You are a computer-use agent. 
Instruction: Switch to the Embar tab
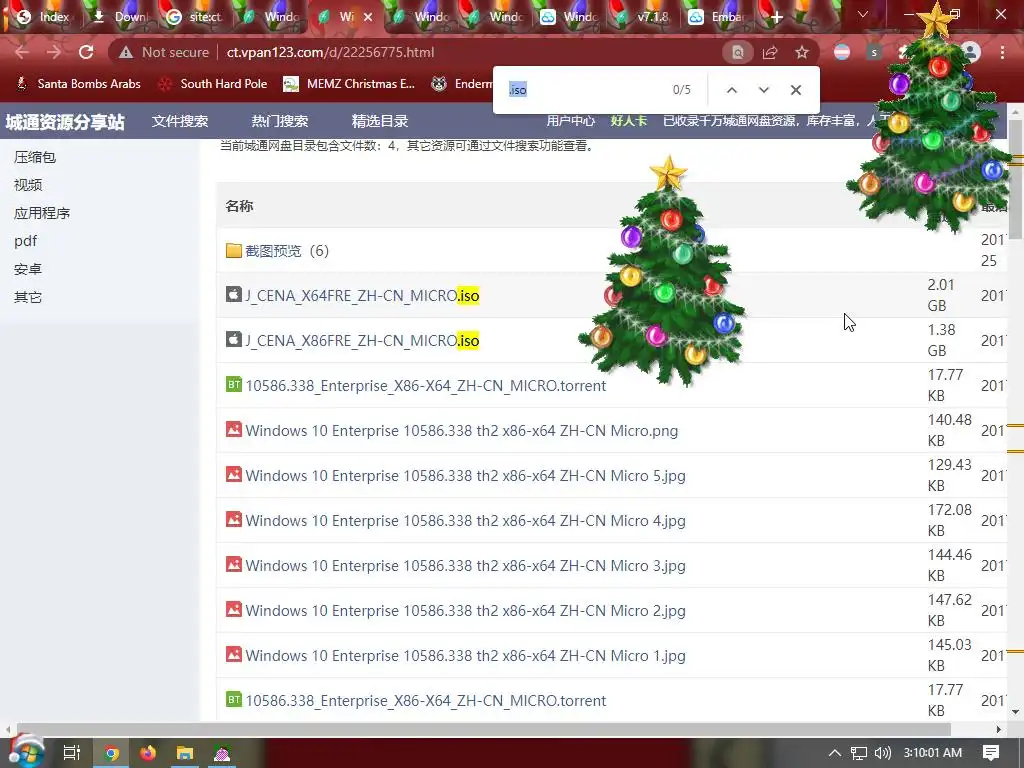[718, 17]
